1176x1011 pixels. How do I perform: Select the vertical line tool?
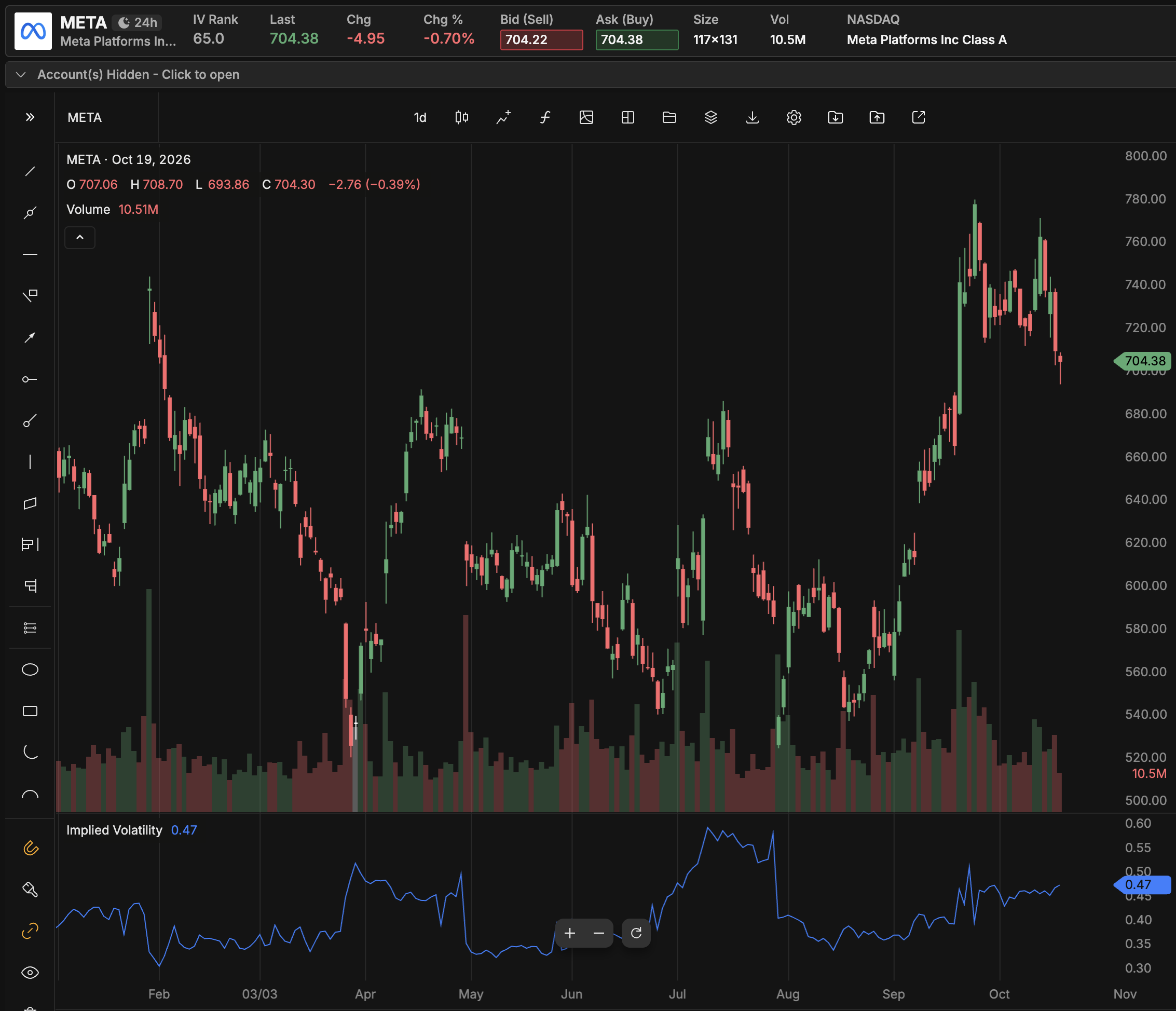point(30,462)
